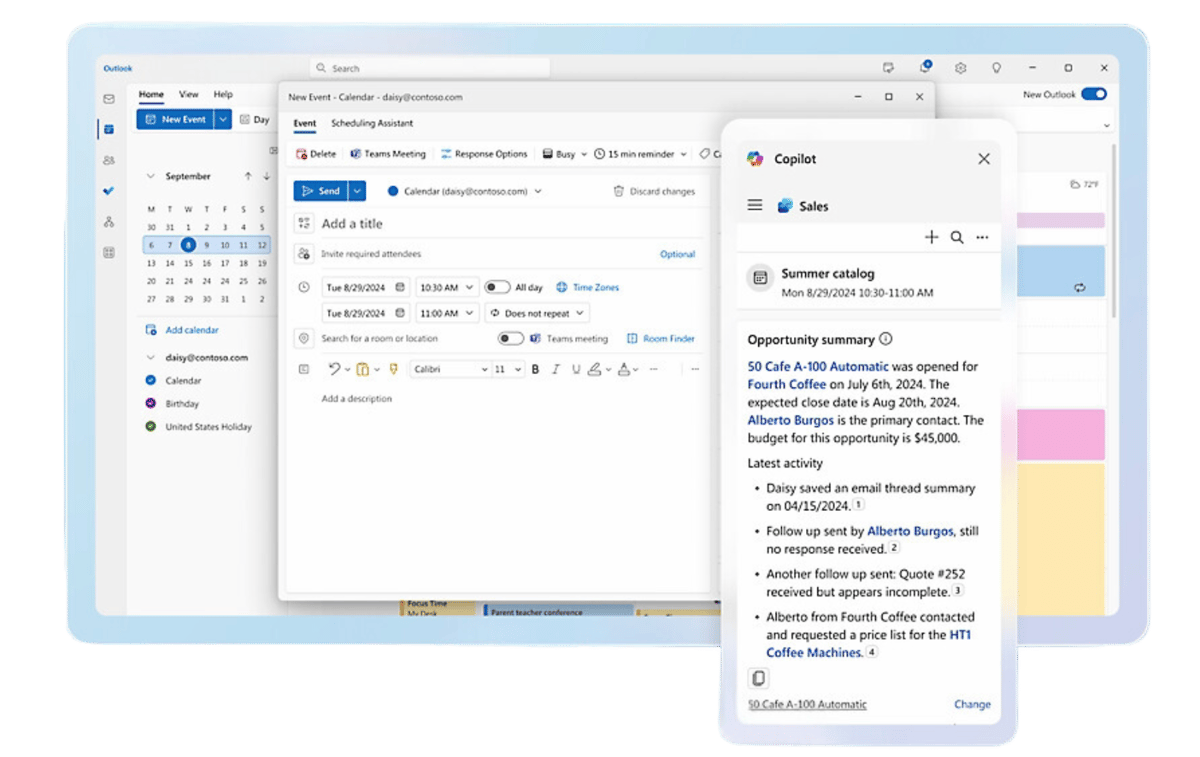Image resolution: width=1200 pixels, height=757 pixels.
Task: Click the My Day screen icon in title bar
Action: 888,68
